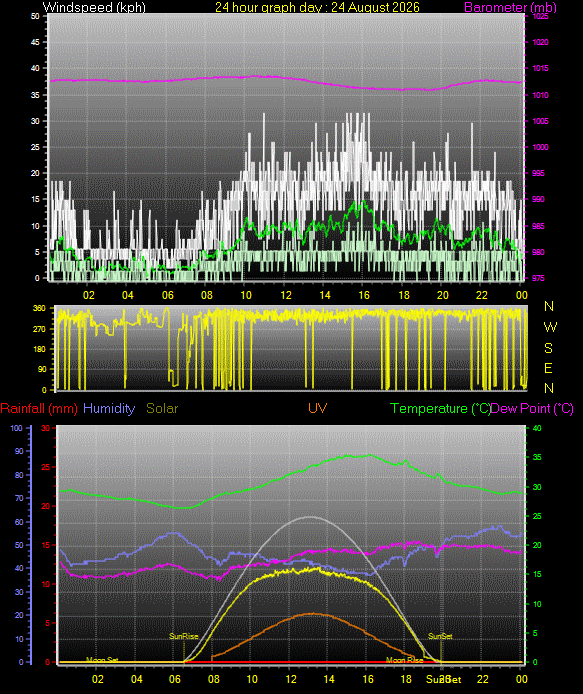Click the SunRise marker label
The height and width of the screenshot is (694, 583).
click(184, 636)
